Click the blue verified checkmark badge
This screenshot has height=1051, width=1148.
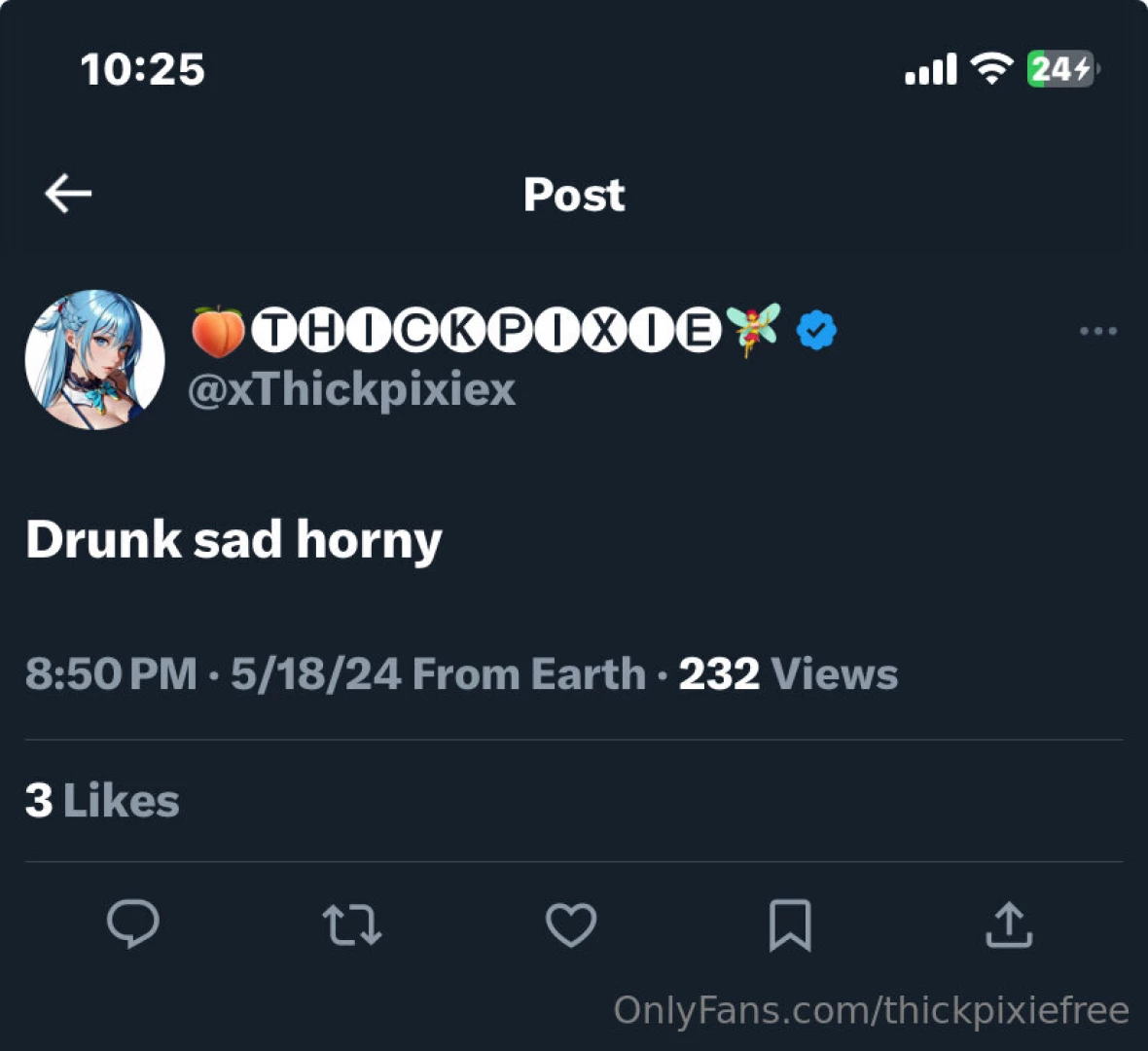816,331
